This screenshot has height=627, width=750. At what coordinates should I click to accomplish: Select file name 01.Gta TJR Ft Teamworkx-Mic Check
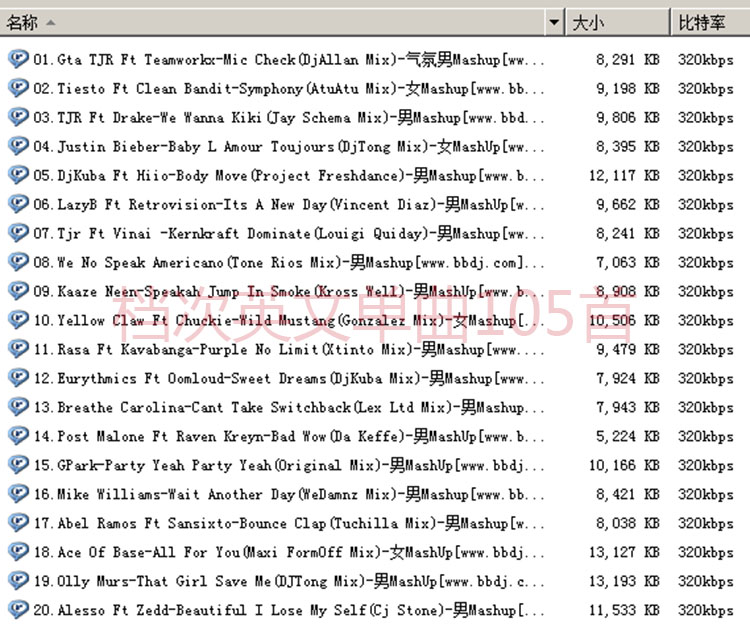pyautogui.click(x=288, y=60)
